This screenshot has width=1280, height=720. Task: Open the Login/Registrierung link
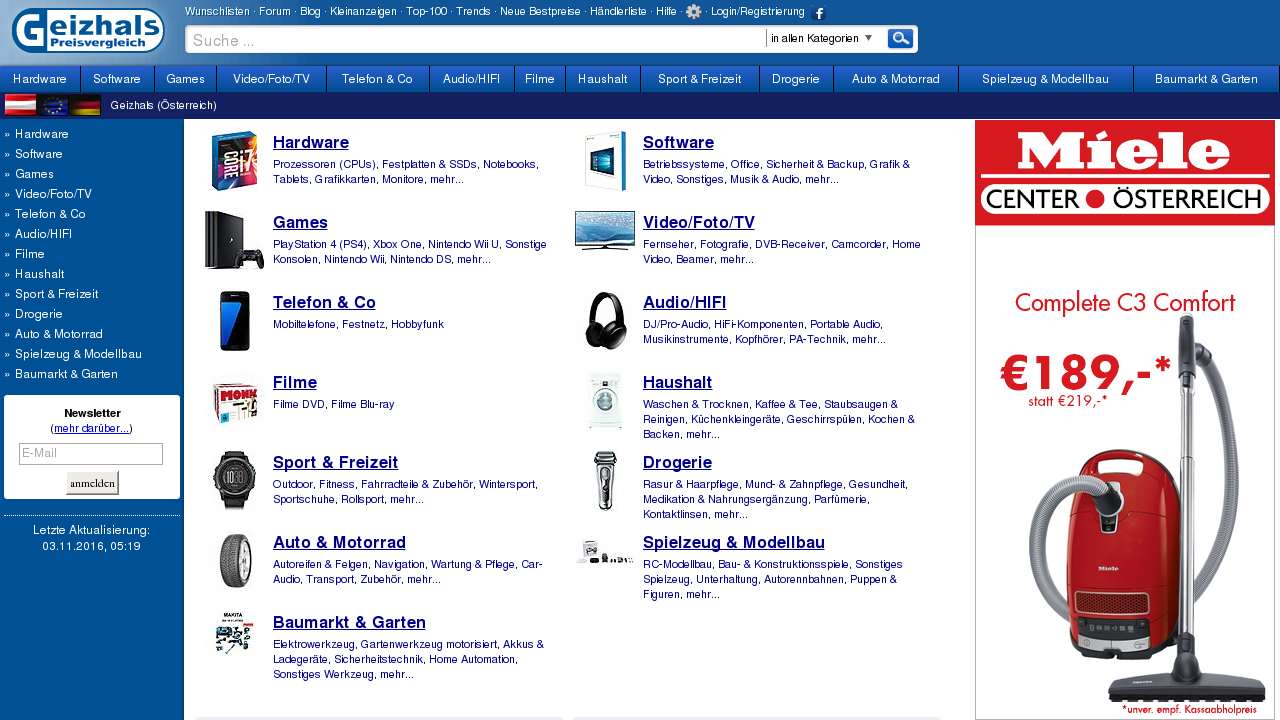tap(757, 11)
